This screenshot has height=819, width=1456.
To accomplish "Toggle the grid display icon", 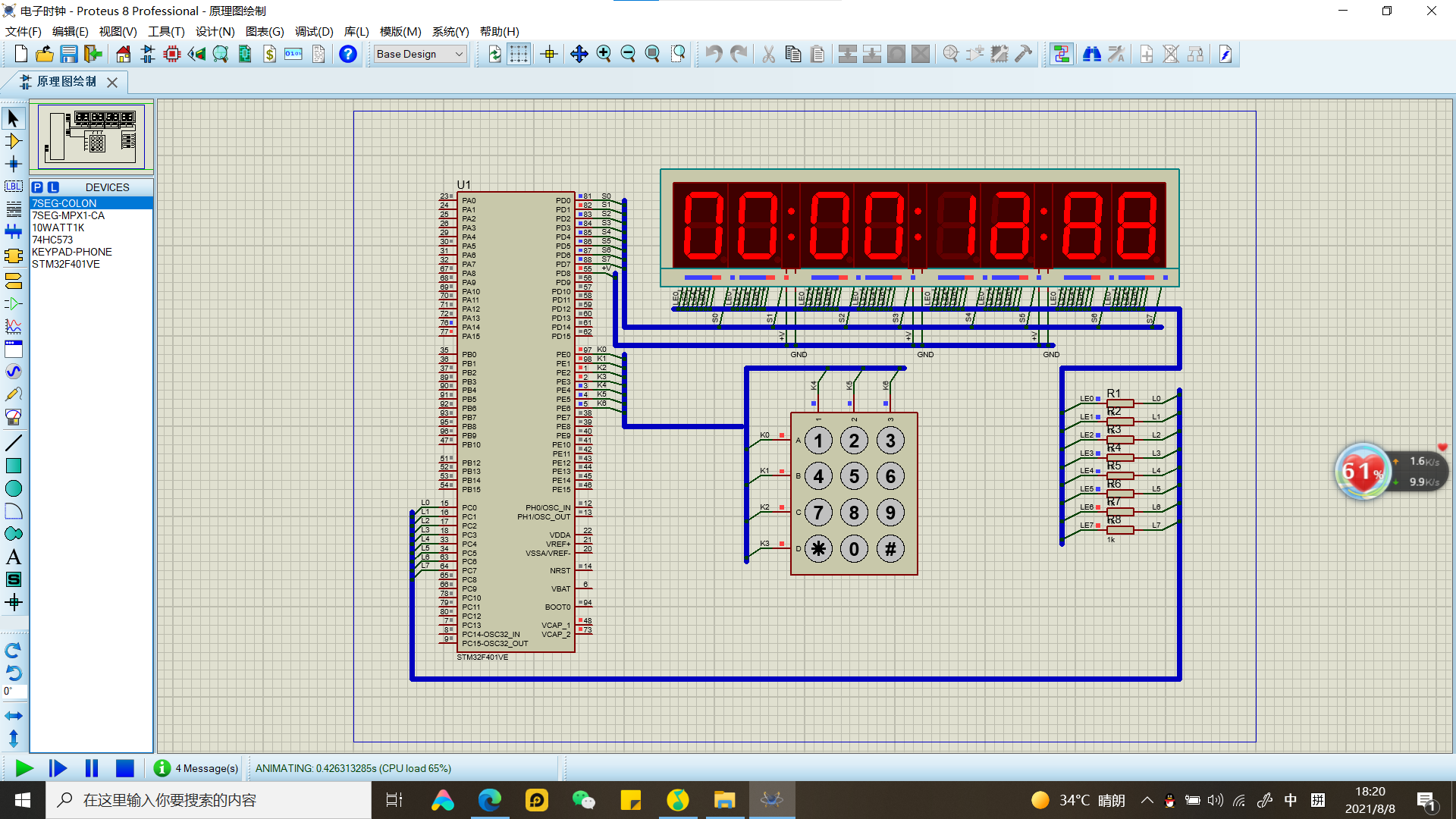I will pos(519,54).
